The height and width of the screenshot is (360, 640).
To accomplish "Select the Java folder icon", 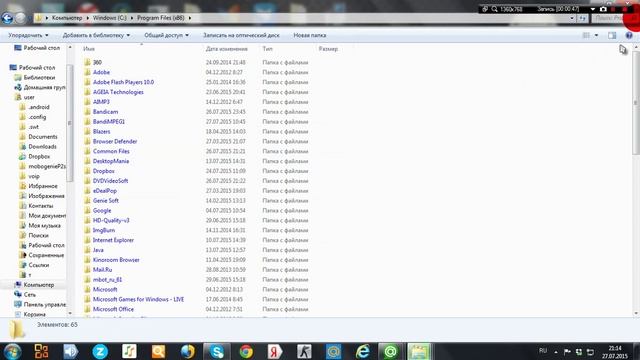I will click(87, 250).
